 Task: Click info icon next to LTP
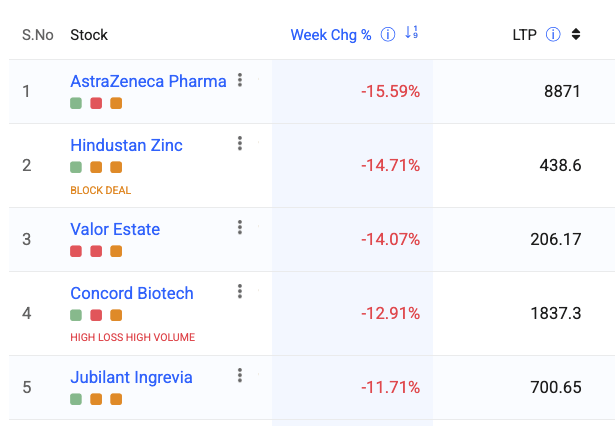coord(553,35)
